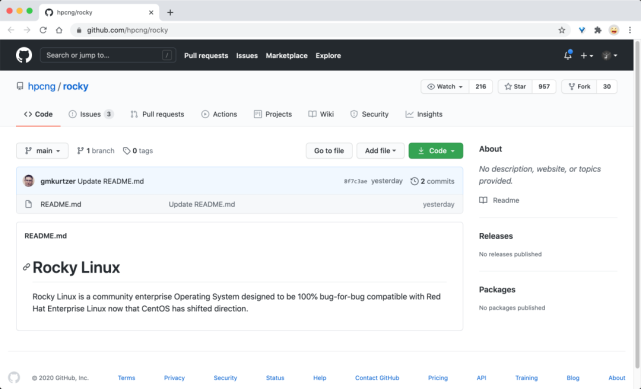Viewport: 641px width, 389px height.
Task: View the 0 tags link
Action: [x=138, y=151]
